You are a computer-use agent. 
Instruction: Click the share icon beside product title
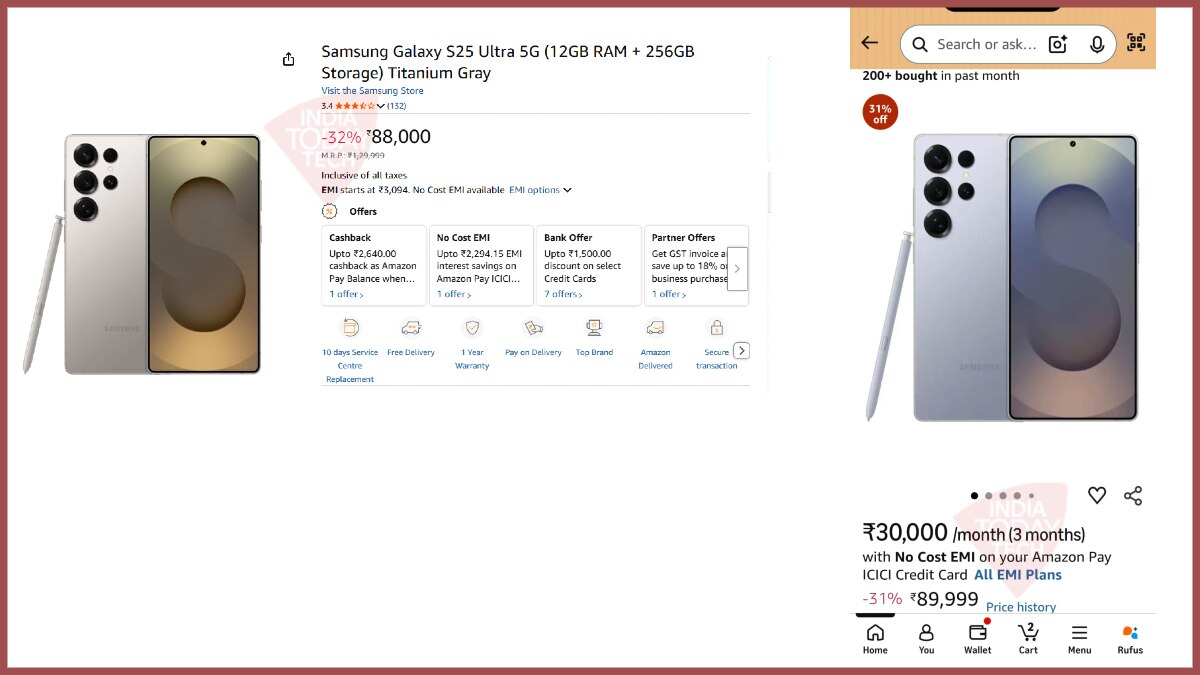(289, 59)
